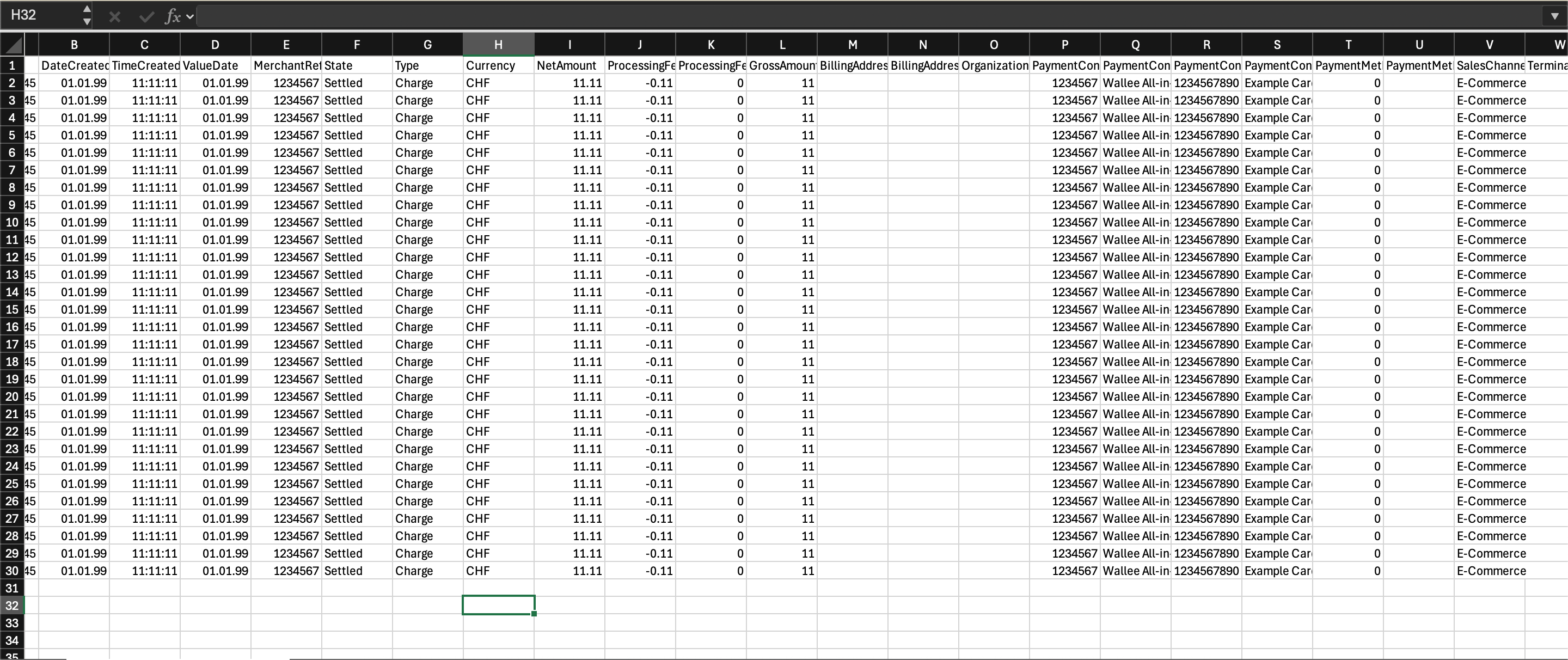Select column F header
Screen dimensions: 1568x660
coord(357,45)
